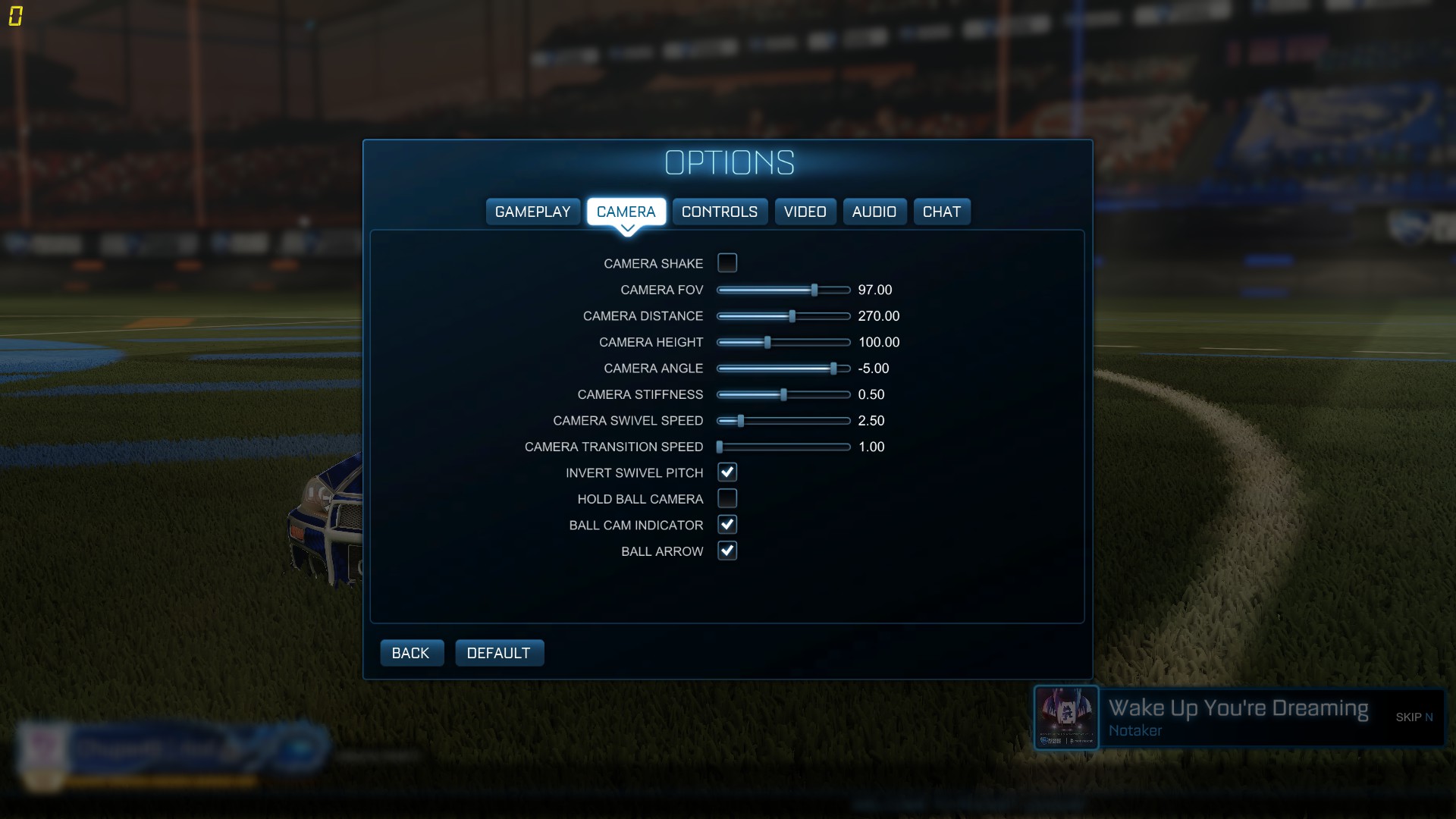The height and width of the screenshot is (819, 1456).
Task: Select the AUDIO settings tab
Action: (x=874, y=211)
